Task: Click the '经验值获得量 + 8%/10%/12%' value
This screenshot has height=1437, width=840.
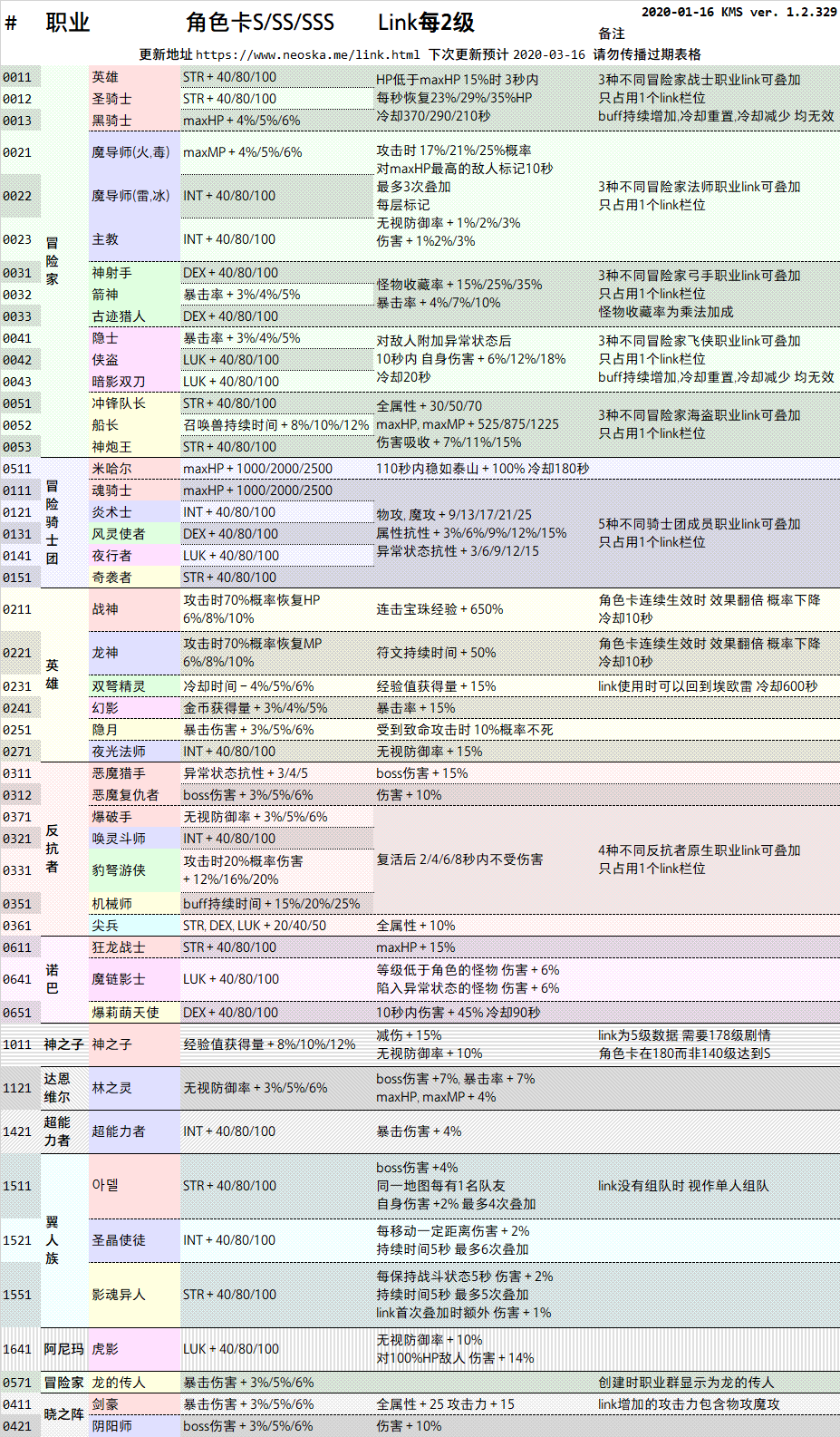Action: (269, 1044)
